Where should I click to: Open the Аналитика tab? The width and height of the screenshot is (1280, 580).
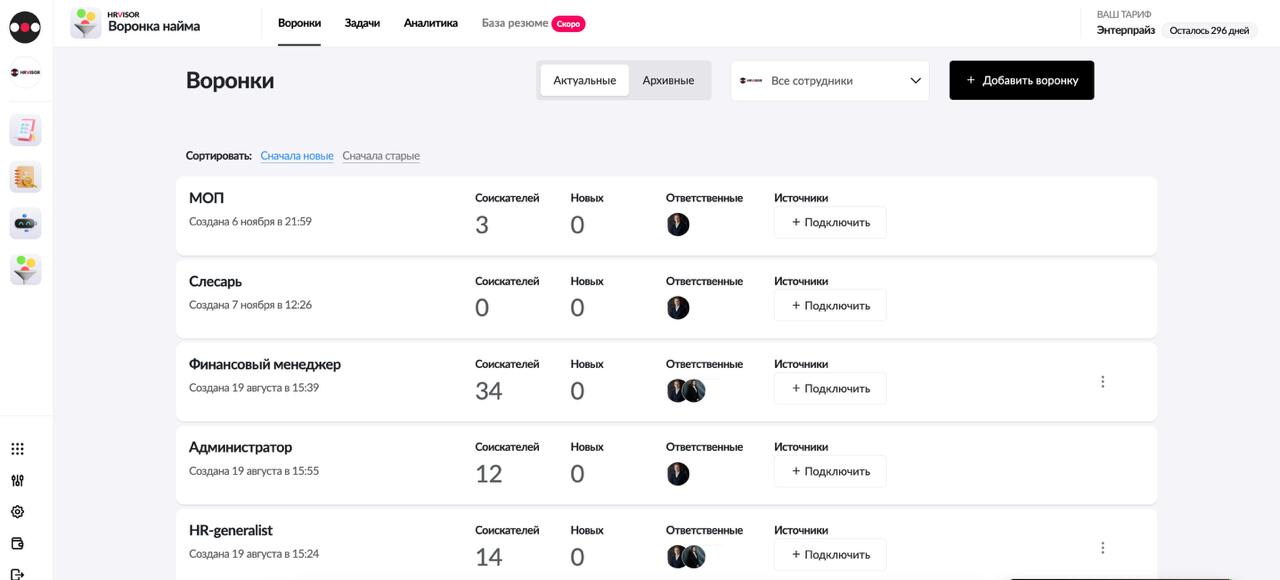pos(431,23)
